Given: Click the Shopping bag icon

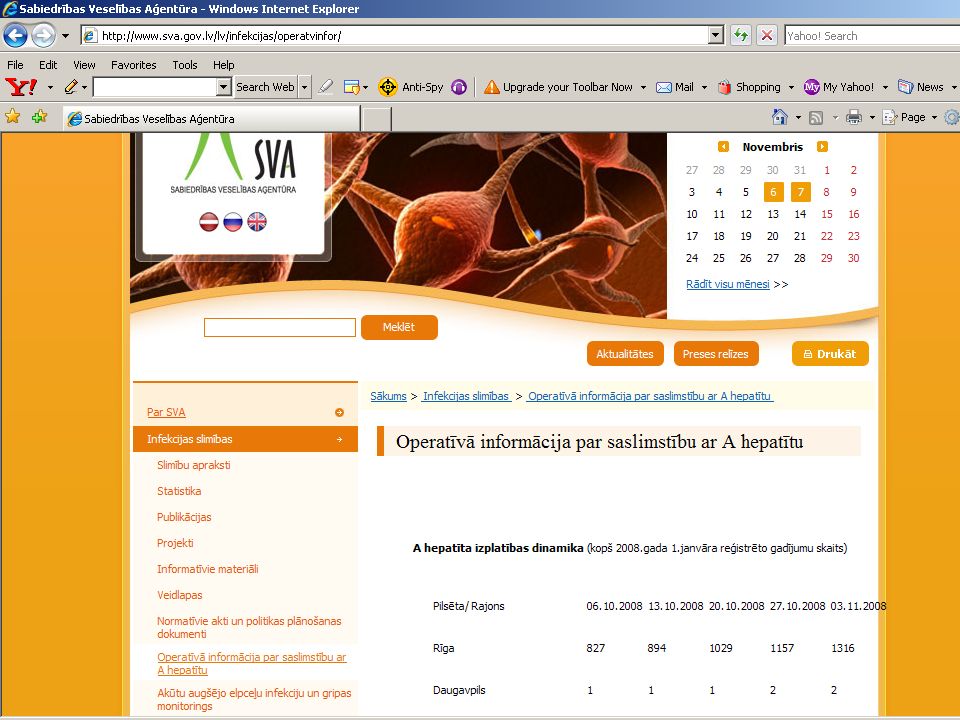Looking at the screenshot, I should pyautogui.click(x=725, y=87).
